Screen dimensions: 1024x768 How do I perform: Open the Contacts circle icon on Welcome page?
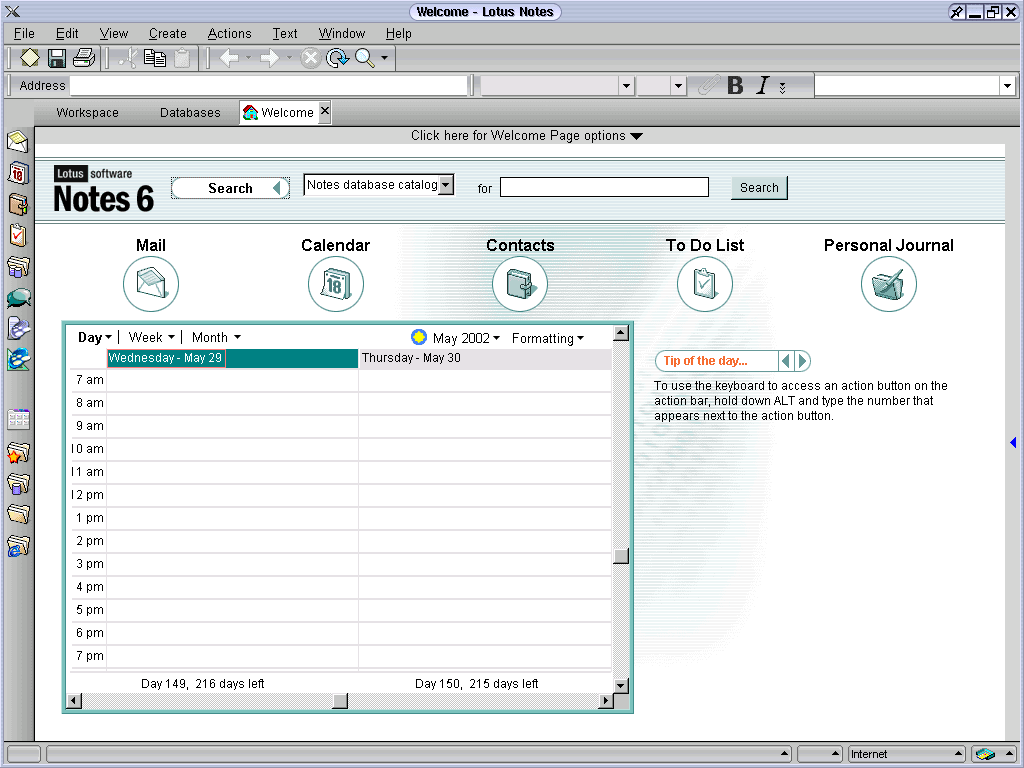pos(520,284)
